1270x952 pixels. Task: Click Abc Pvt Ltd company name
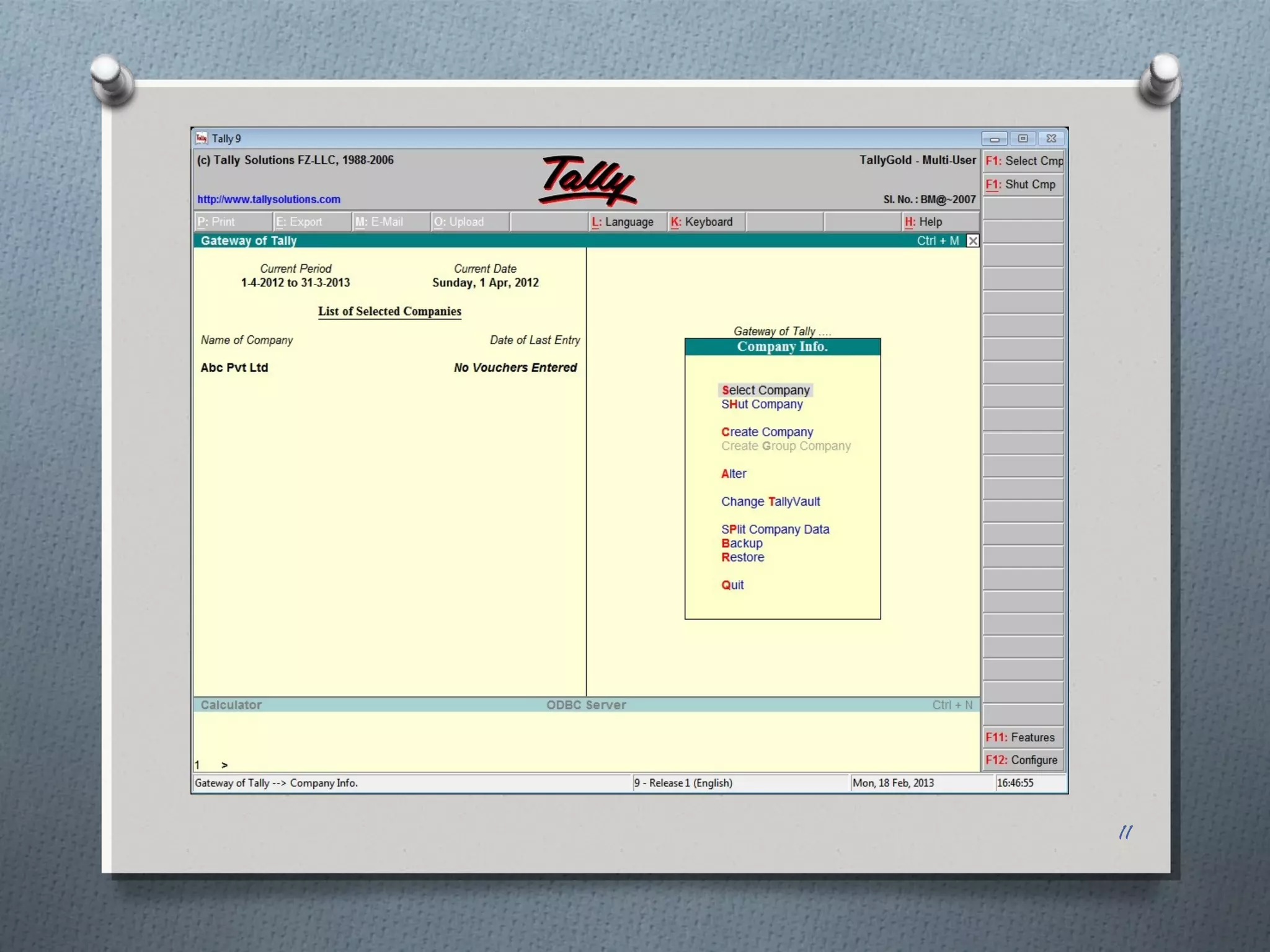[x=234, y=368]
